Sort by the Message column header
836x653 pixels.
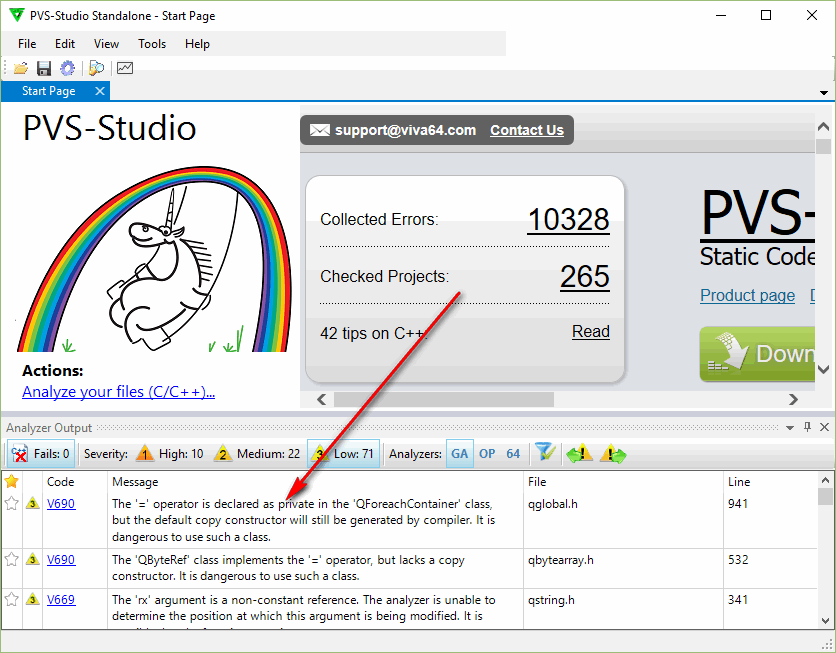tap(135, 482)
